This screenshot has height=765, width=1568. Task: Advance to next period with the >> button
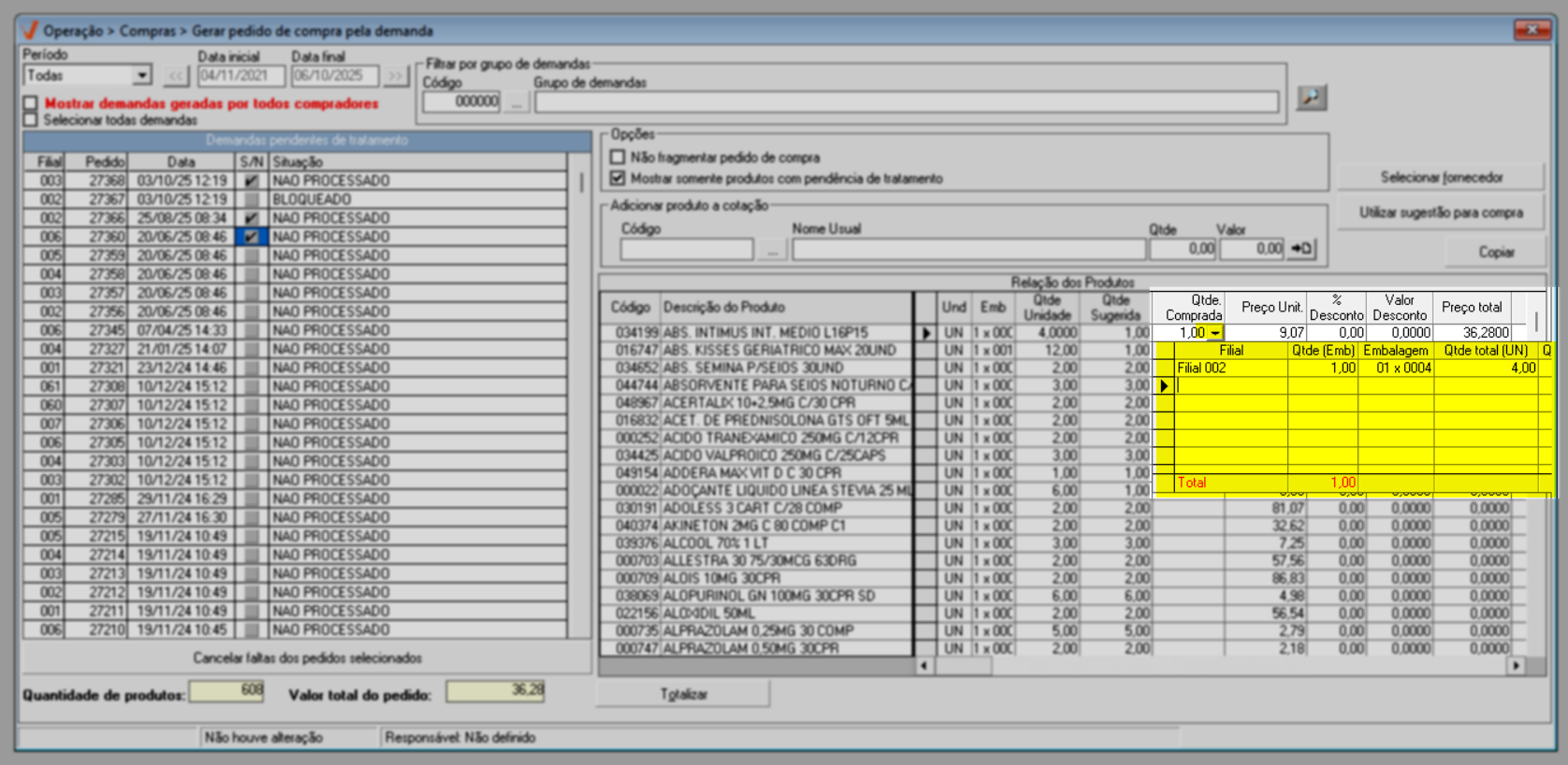click(396, 76)
